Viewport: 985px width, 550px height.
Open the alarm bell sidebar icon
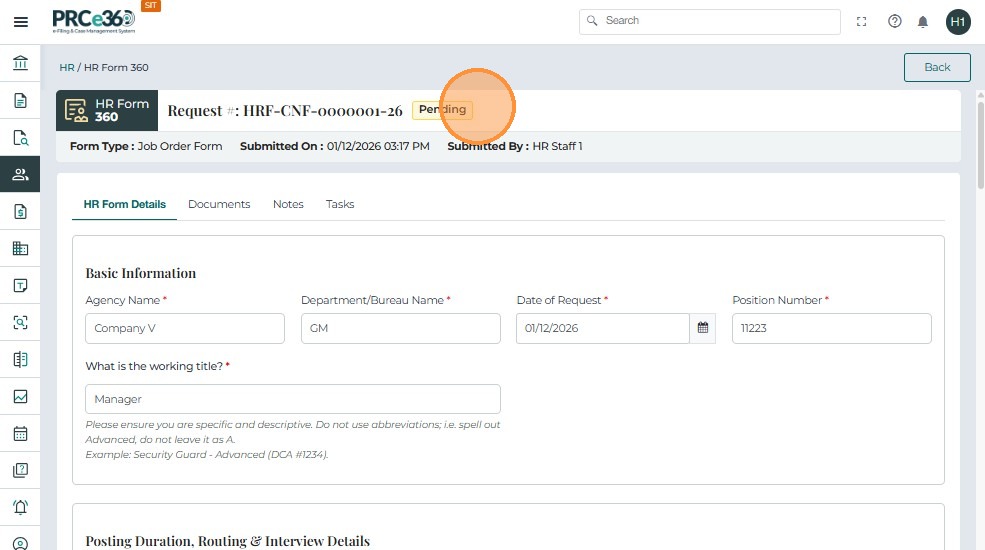(x=20, y=507)
